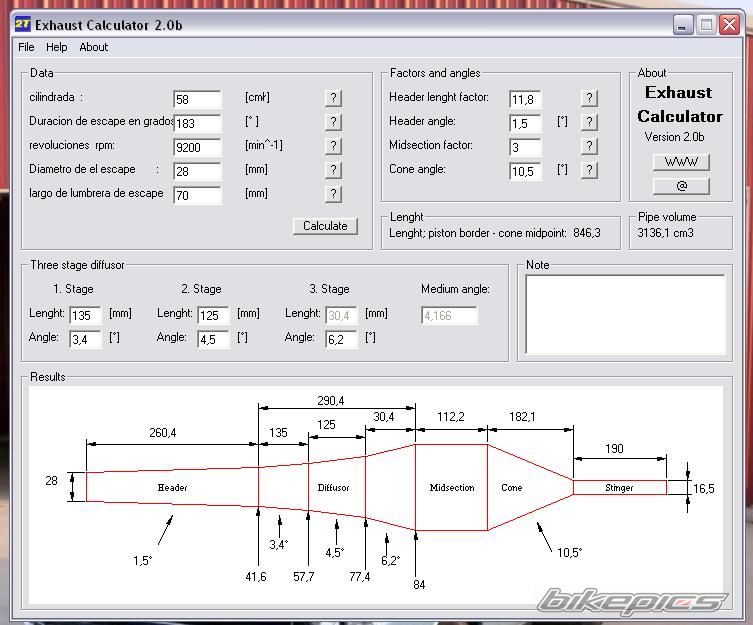Click the 1. Stage Lenght field

click(x=85, y=315)
